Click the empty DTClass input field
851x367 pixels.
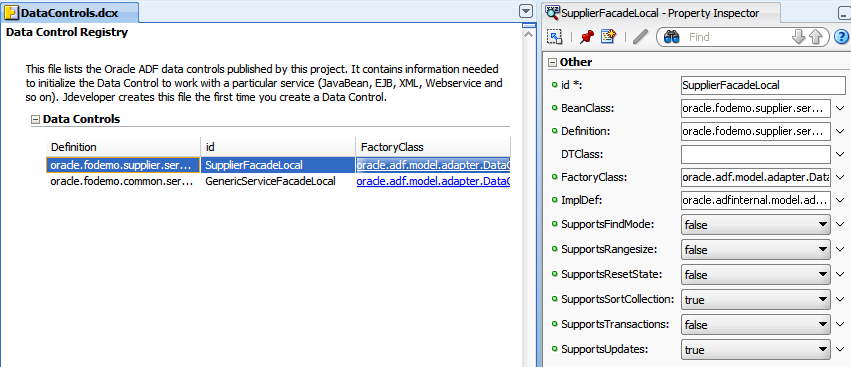coord(755,154)
